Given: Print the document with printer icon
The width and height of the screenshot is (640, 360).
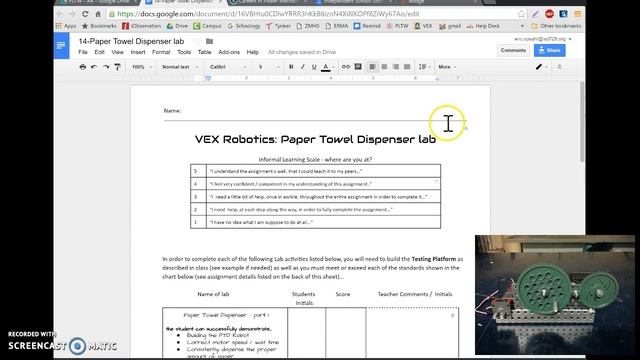Looking at the screenshot, I should click(x=82, y=67).
